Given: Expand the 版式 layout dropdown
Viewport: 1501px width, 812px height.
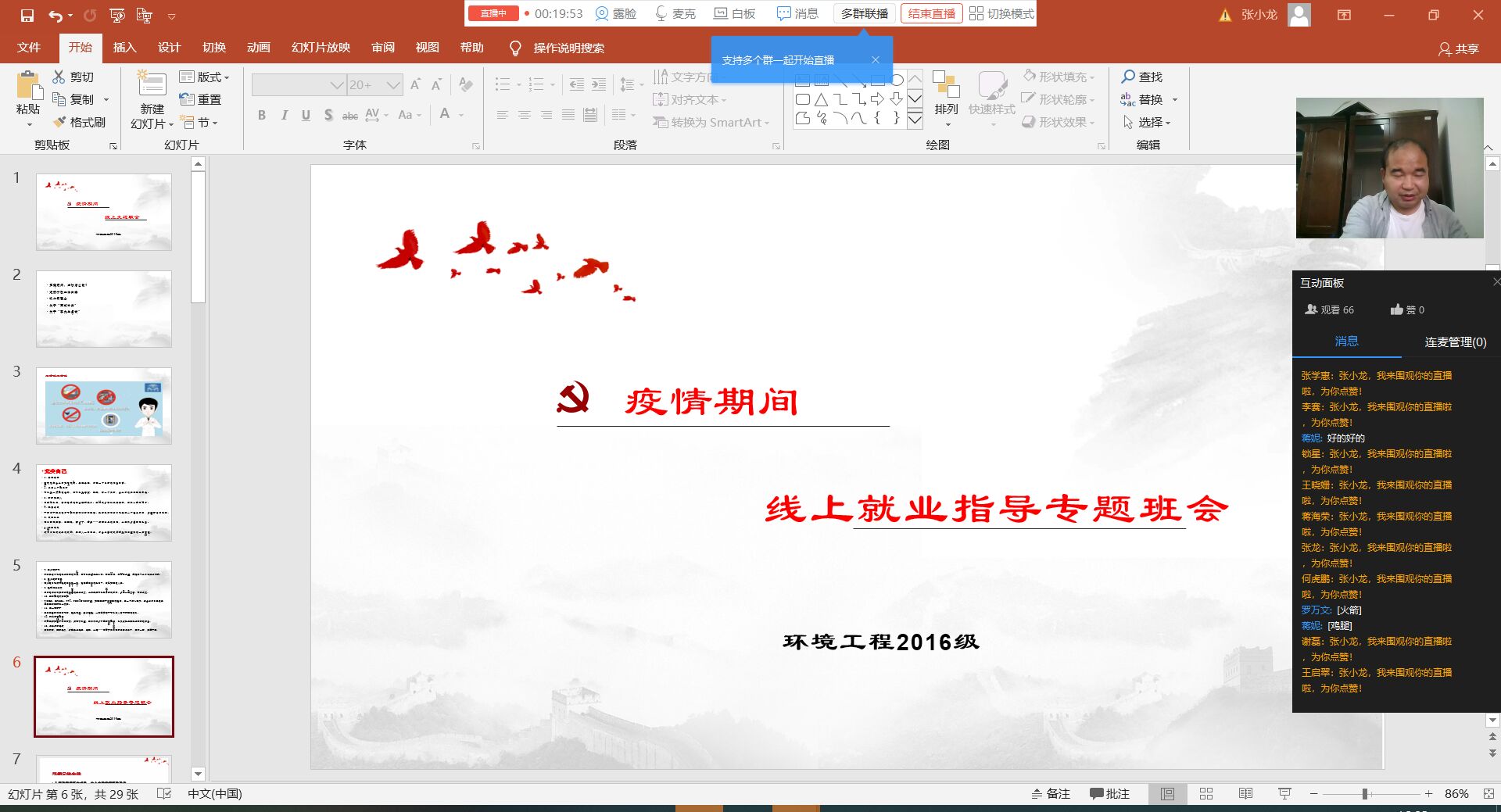Looking at the screenshot, I should click(204, 77).
